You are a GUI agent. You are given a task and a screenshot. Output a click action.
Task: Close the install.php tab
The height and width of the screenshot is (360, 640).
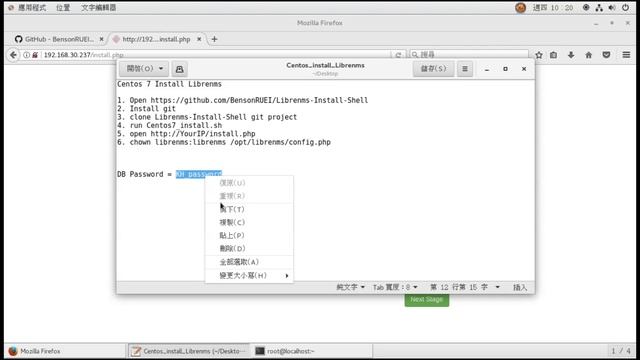(199, 39)
